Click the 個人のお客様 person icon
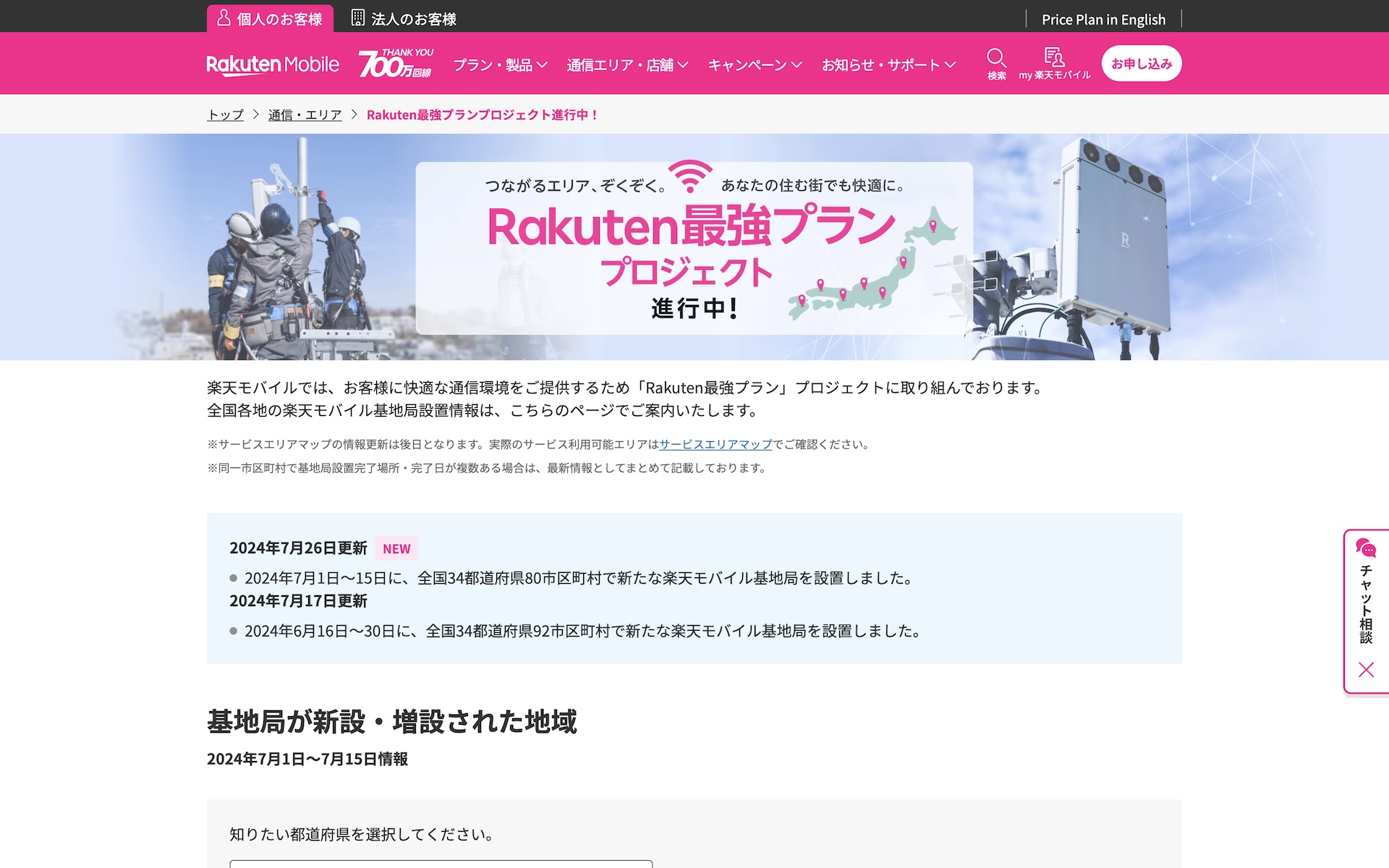The width and height of the screenshot is (1389, 868). coord(224,17)
